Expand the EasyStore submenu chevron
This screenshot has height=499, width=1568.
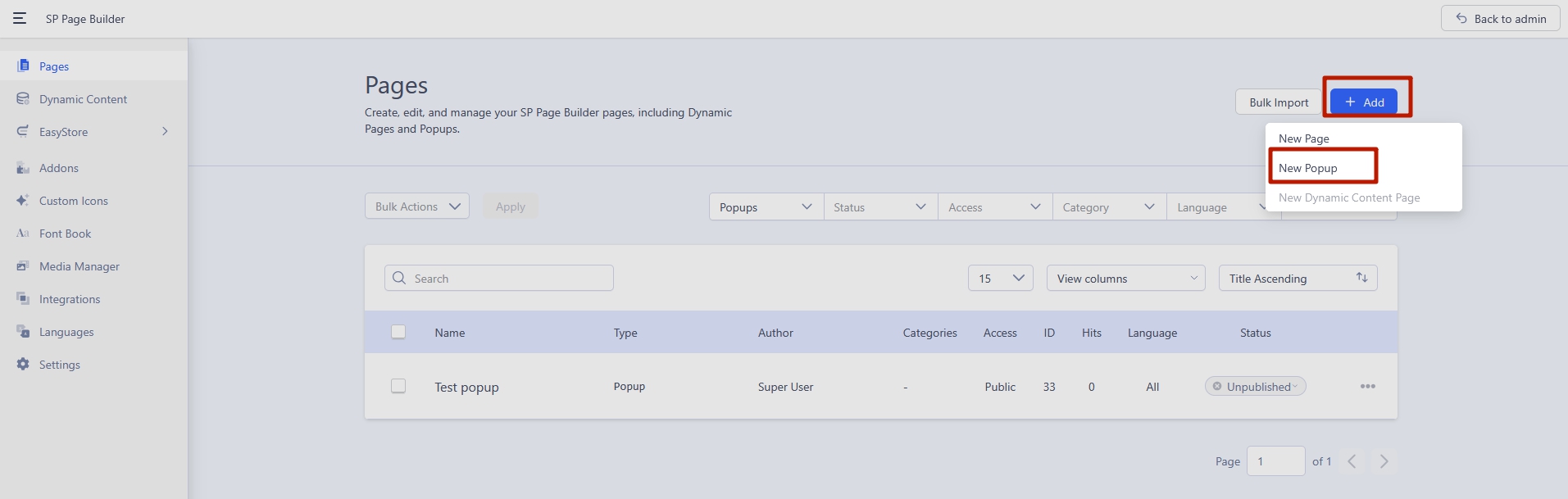pyautogui.click(x=165, y=131)
